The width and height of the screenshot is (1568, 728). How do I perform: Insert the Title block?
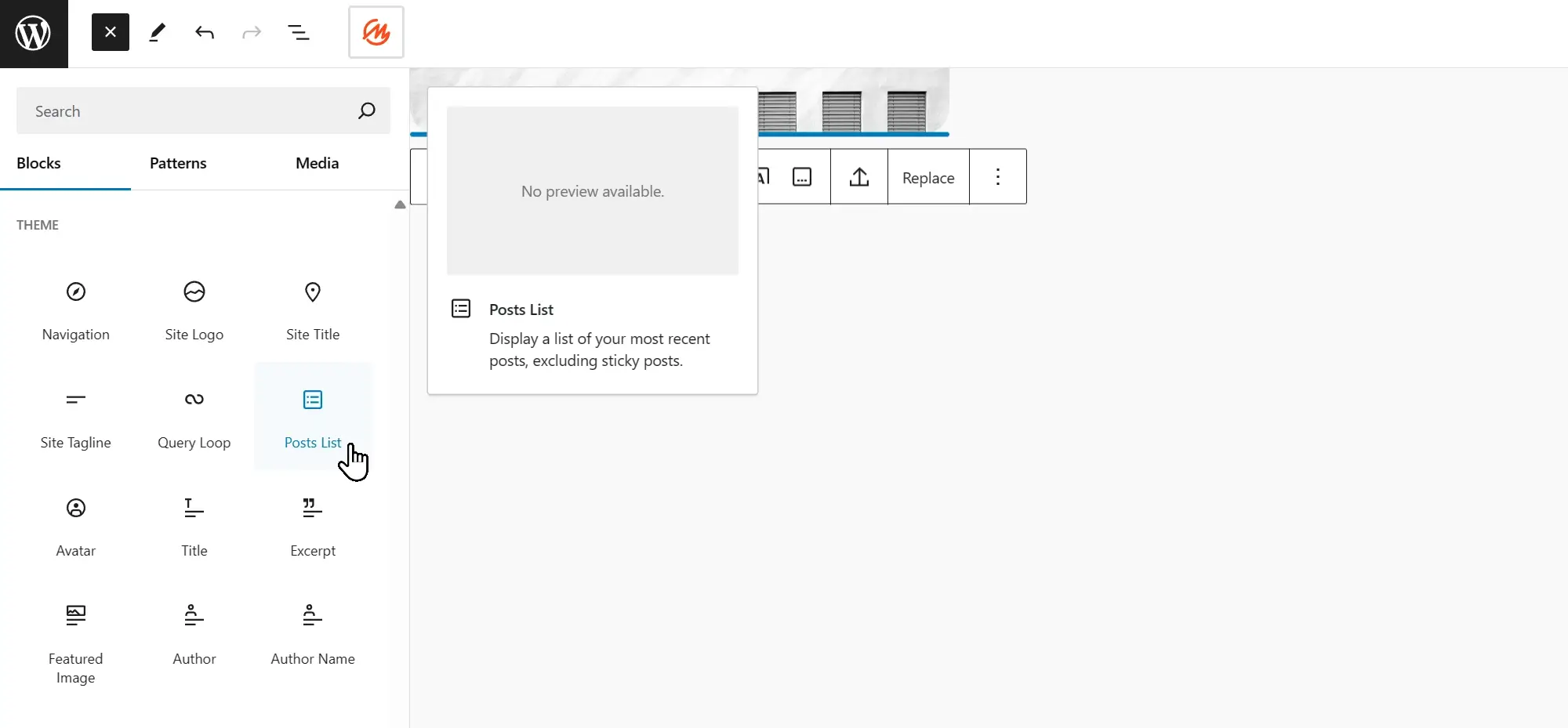coord(194,527)
